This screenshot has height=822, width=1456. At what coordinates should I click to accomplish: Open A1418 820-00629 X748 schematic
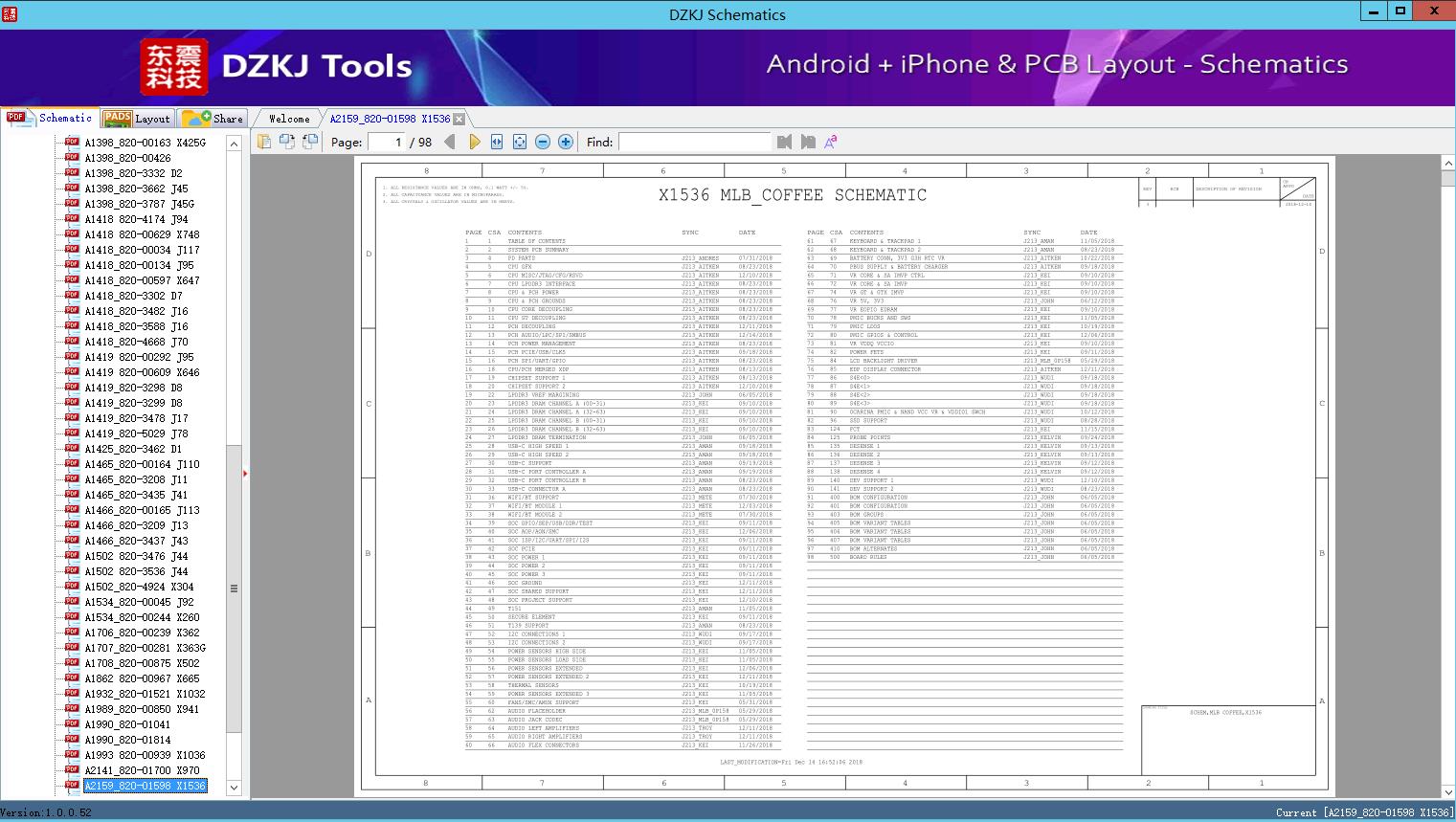[142, 234]
